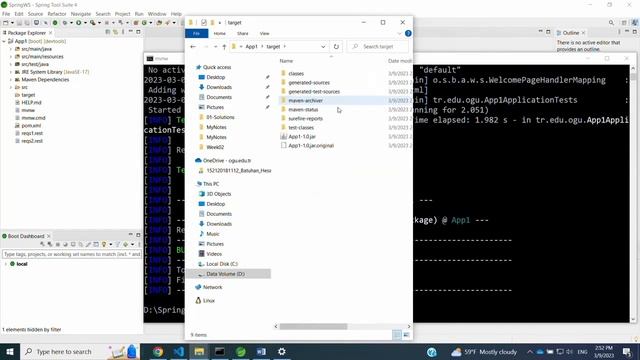Select the test-classes folder

301,127
